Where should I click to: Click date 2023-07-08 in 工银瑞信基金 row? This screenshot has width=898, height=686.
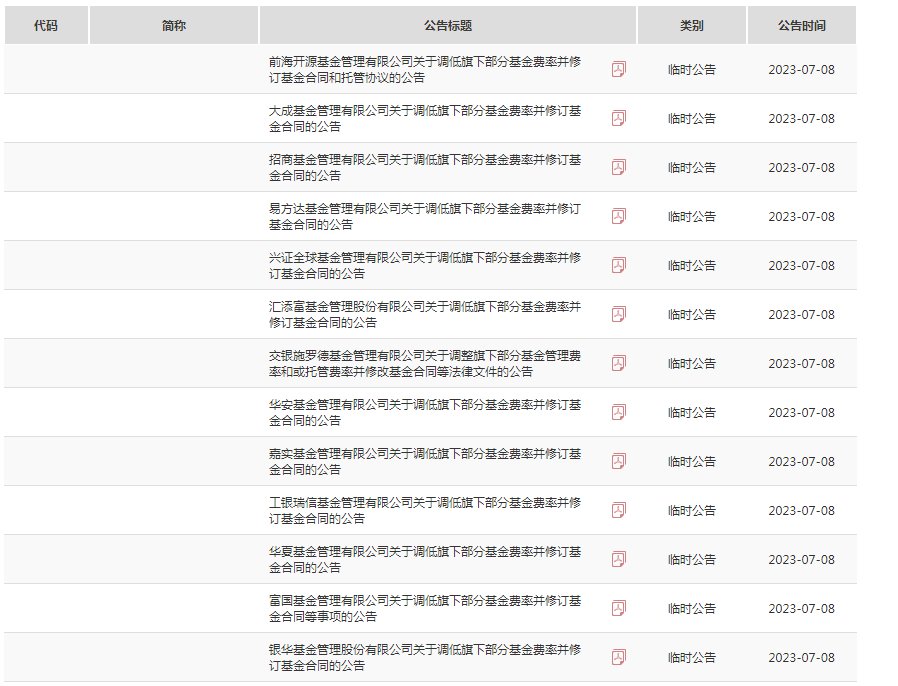click(802, 510)
